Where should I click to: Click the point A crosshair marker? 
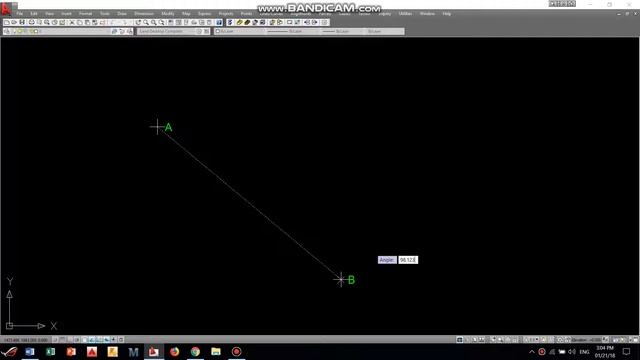157,127
